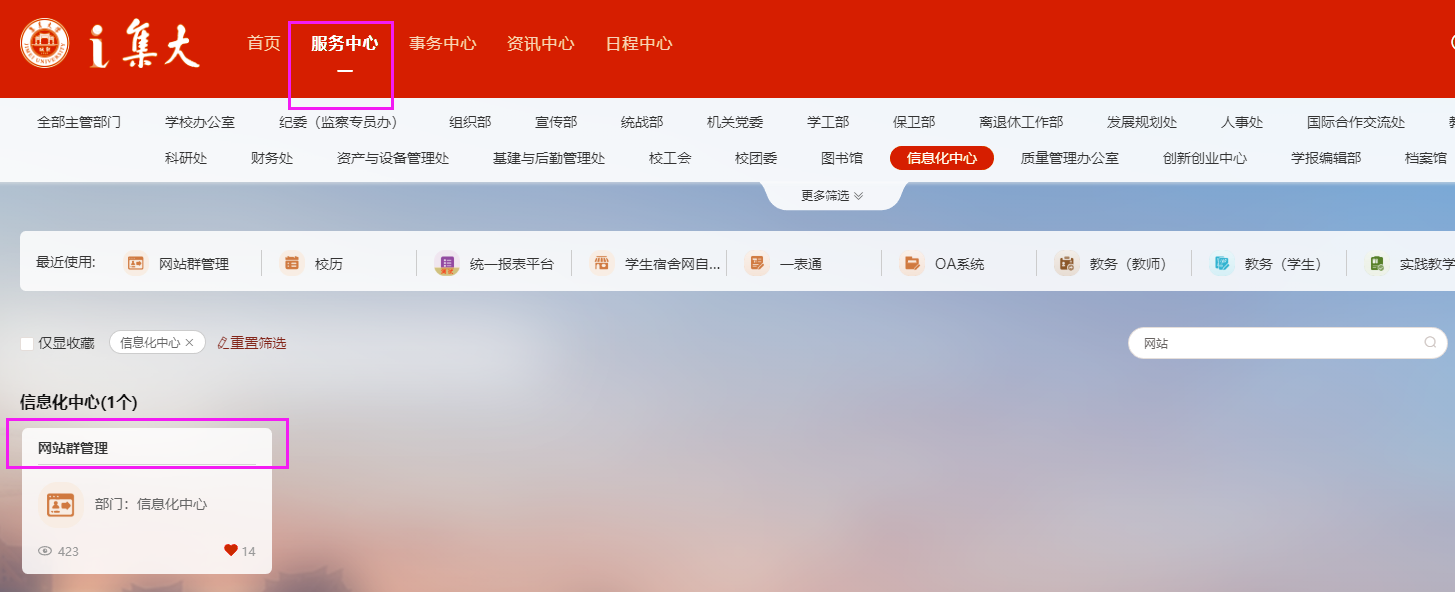
Task: Click the 网站群管理 icon in recent bar
Action: [x=135, y=263]
